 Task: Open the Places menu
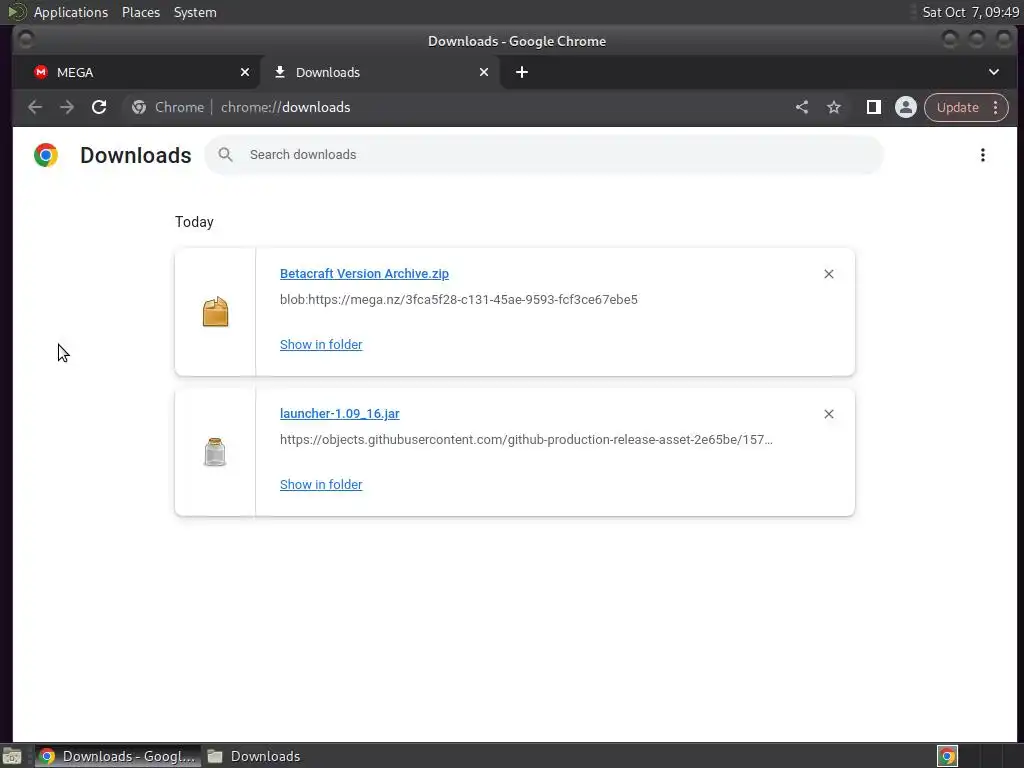[x=141, y=12]
